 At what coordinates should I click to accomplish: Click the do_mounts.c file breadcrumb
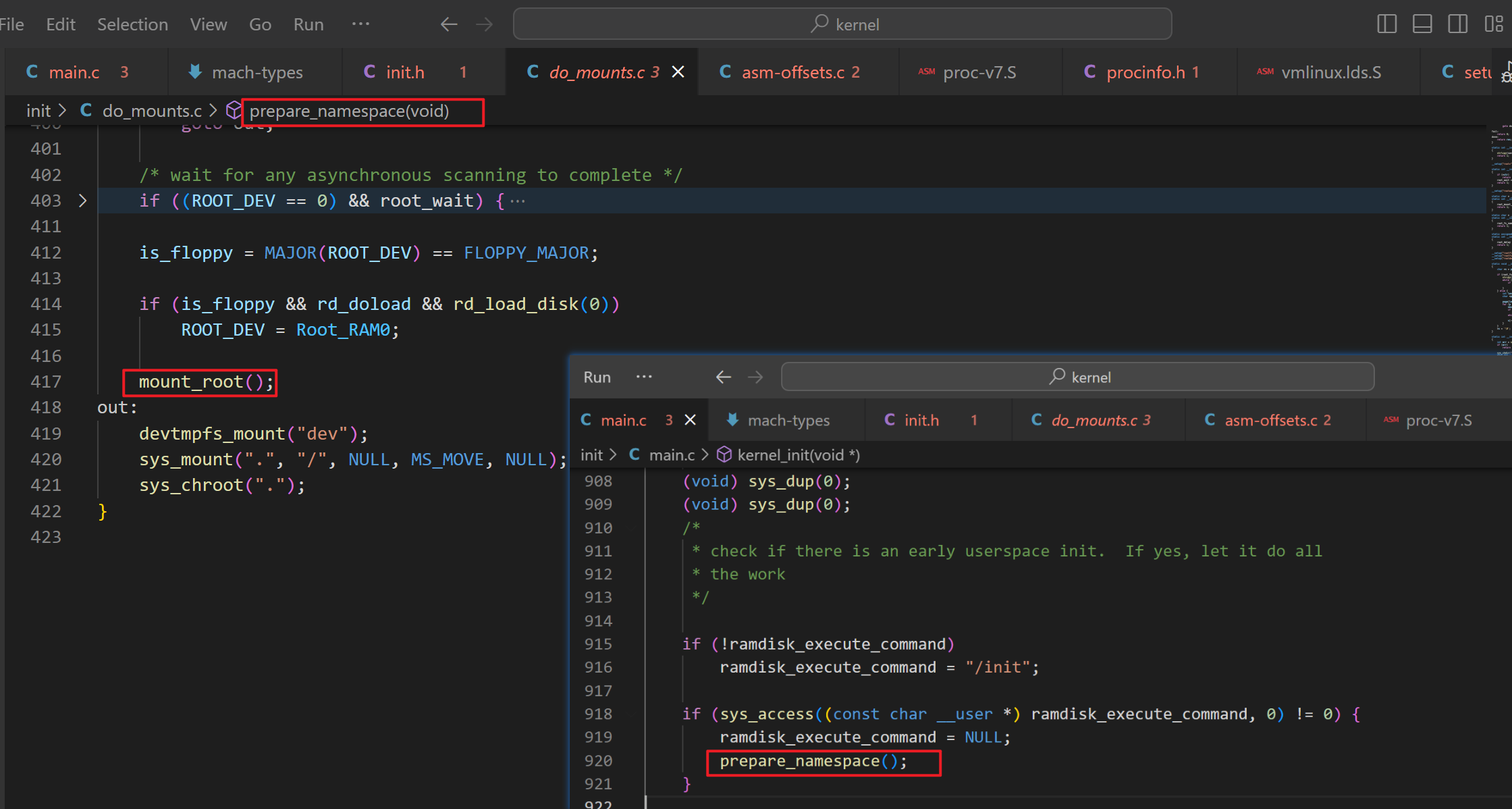[x=152, y=111]
